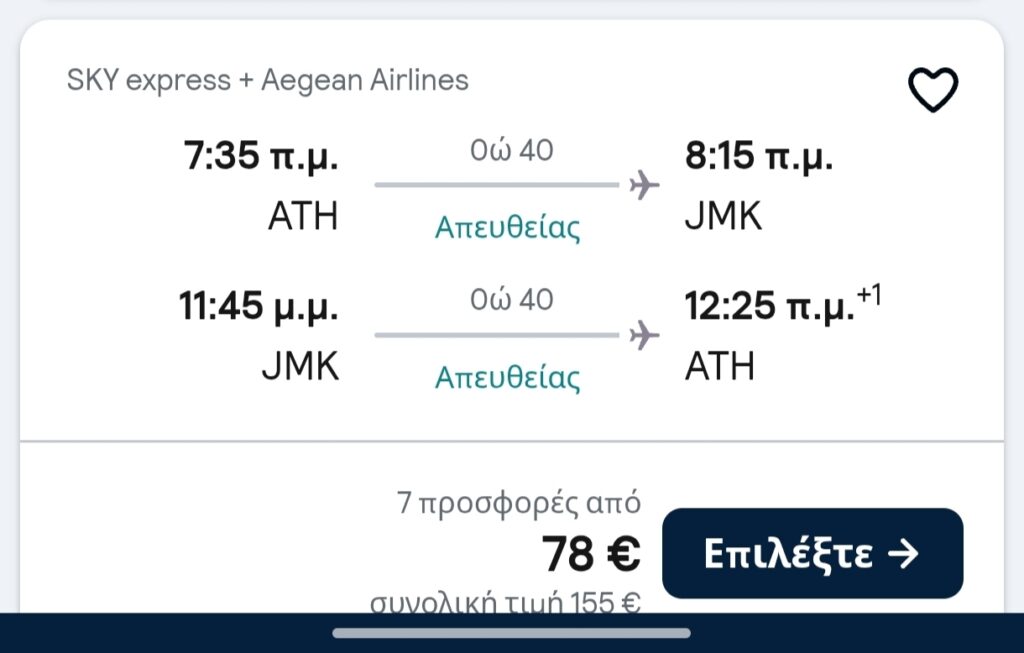Click the return Απευθείας direct label
Screen dimensions: 1024x653
[507, 378]
